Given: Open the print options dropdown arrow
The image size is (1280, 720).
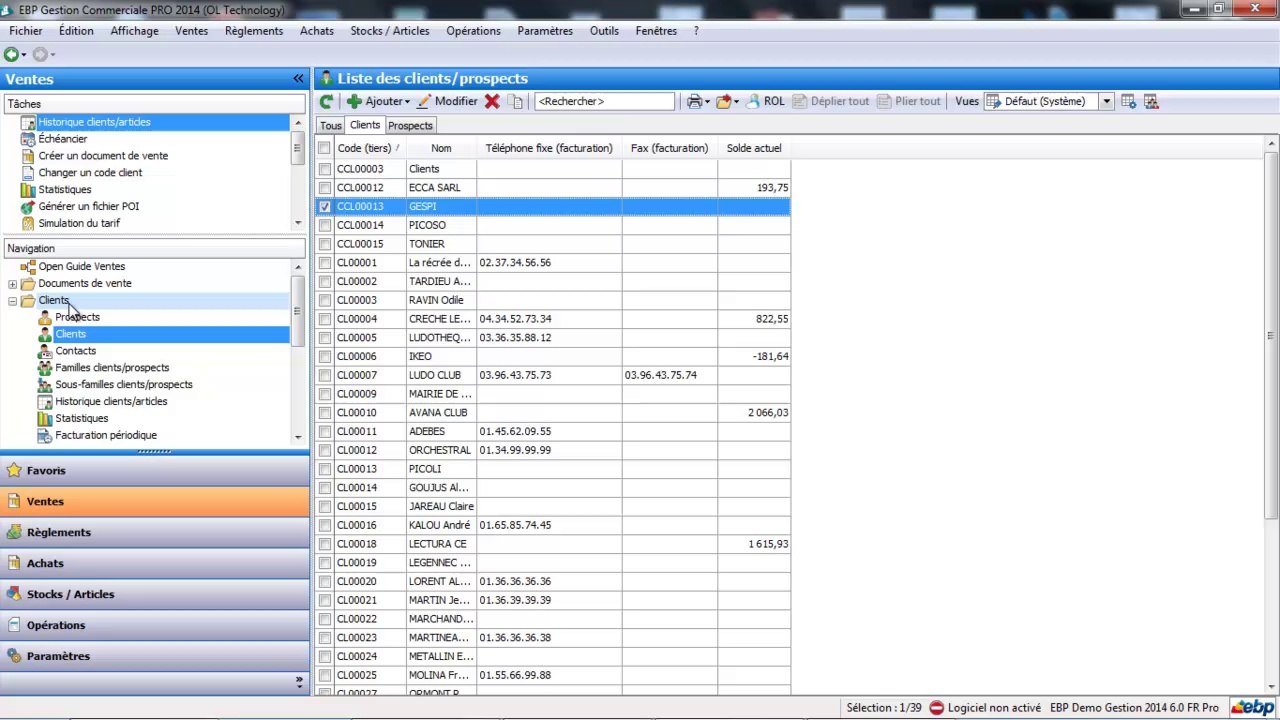Looking at the screenshot, I should pyautogui.click(x=707, y=102).
